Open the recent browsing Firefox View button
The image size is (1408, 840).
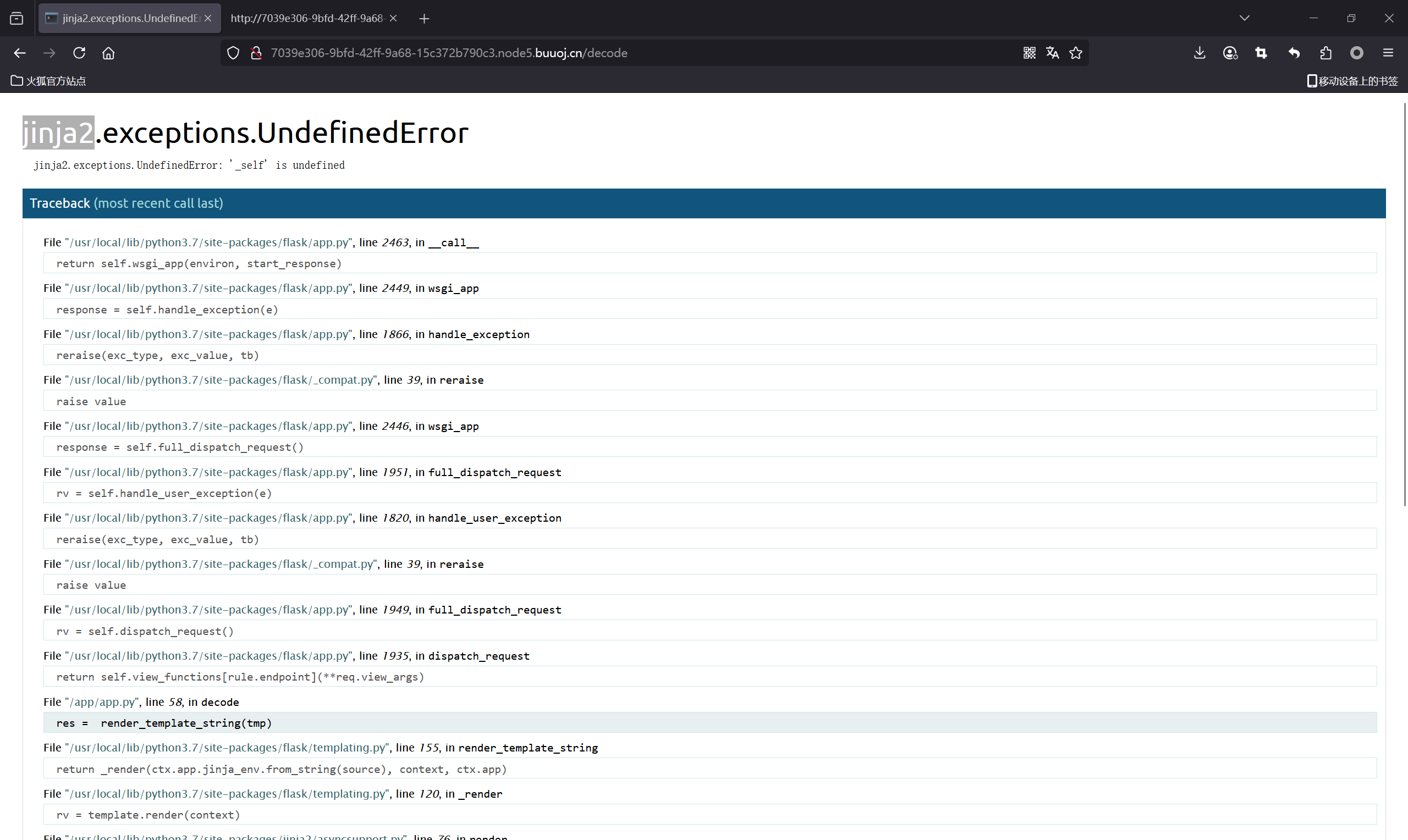pos(16,18)
